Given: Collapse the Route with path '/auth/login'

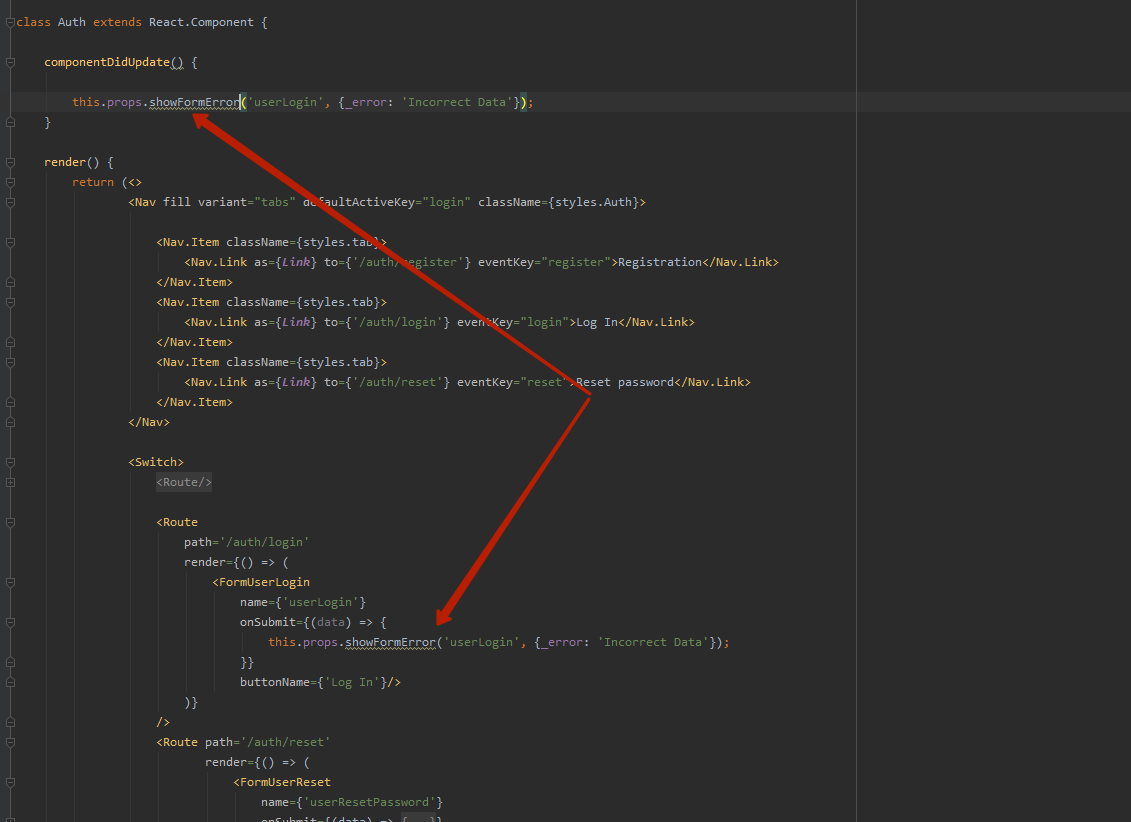Looking at the screenshot, I should pyautogui.click(x=10, y=522).
